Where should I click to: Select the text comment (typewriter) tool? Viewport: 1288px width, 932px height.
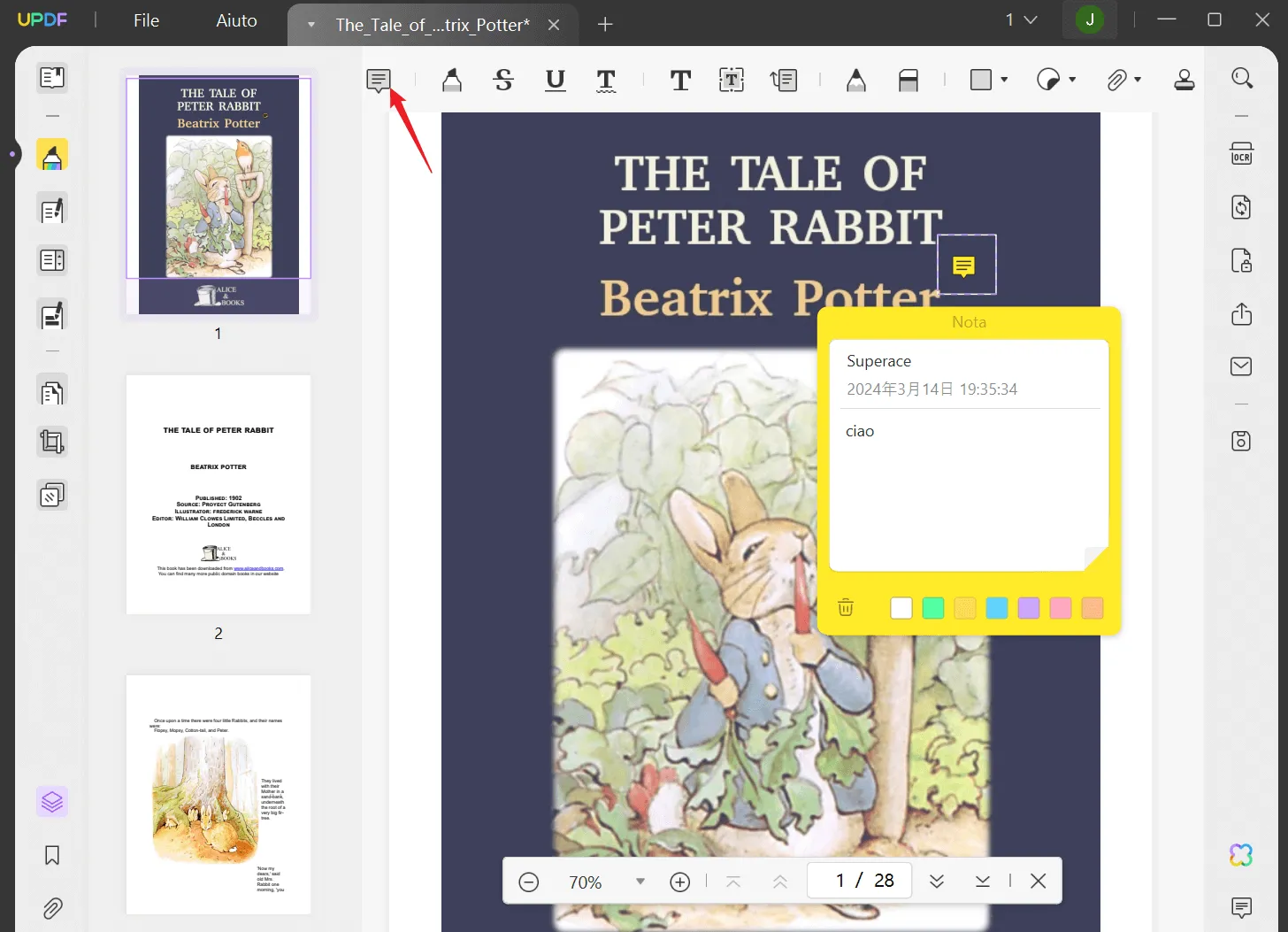point(680,81)
